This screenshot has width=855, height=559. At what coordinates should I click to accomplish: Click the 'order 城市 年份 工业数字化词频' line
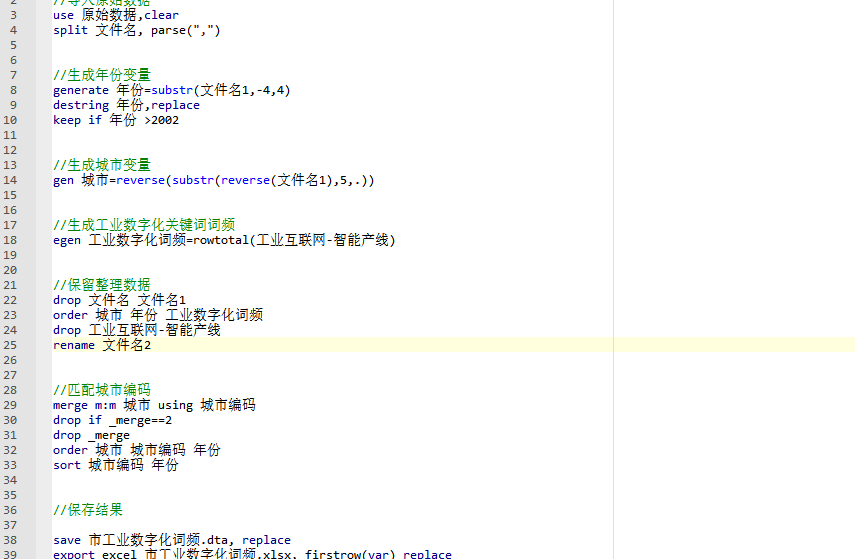158,315
